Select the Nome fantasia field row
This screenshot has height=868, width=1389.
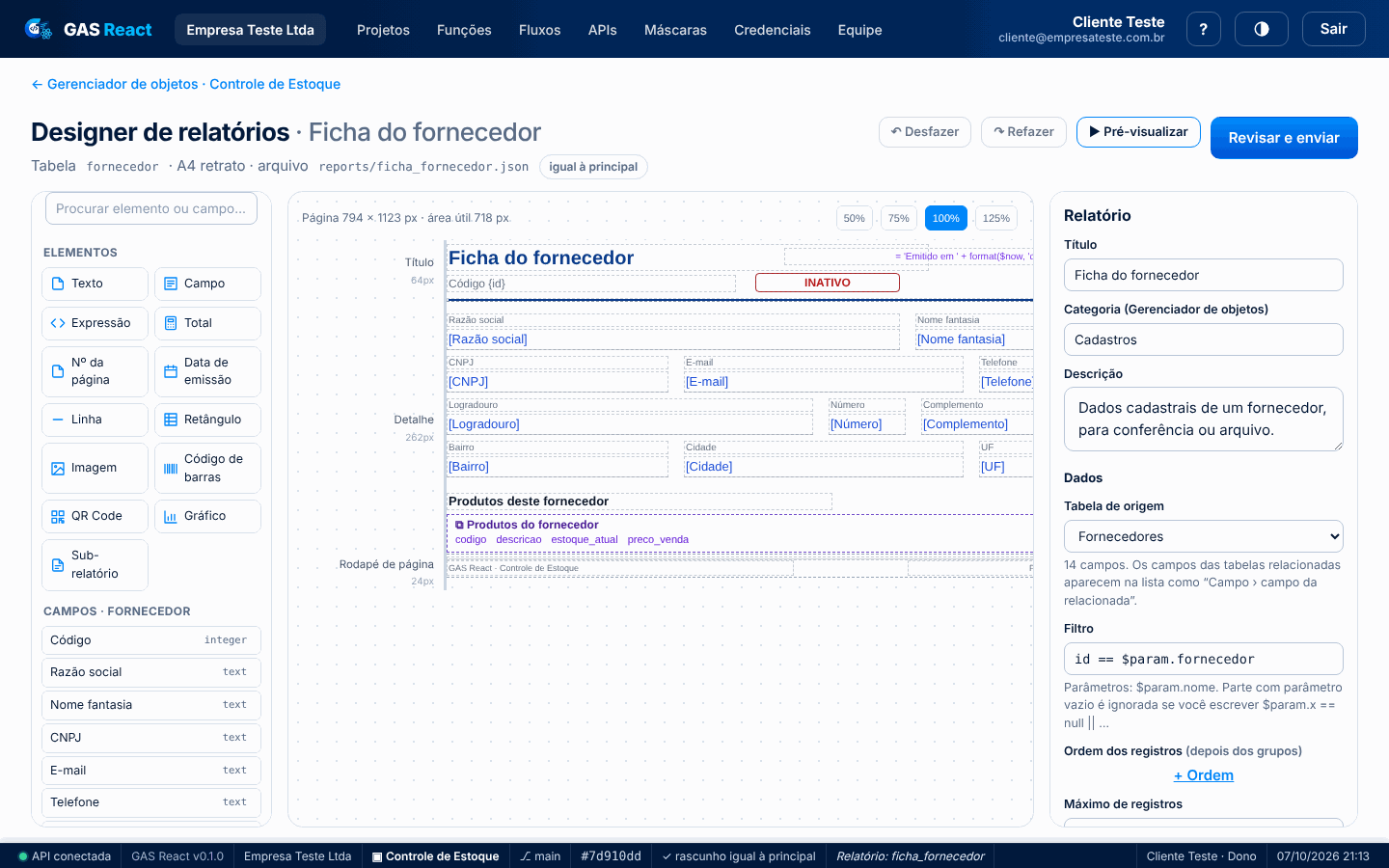tap(151, 705)
